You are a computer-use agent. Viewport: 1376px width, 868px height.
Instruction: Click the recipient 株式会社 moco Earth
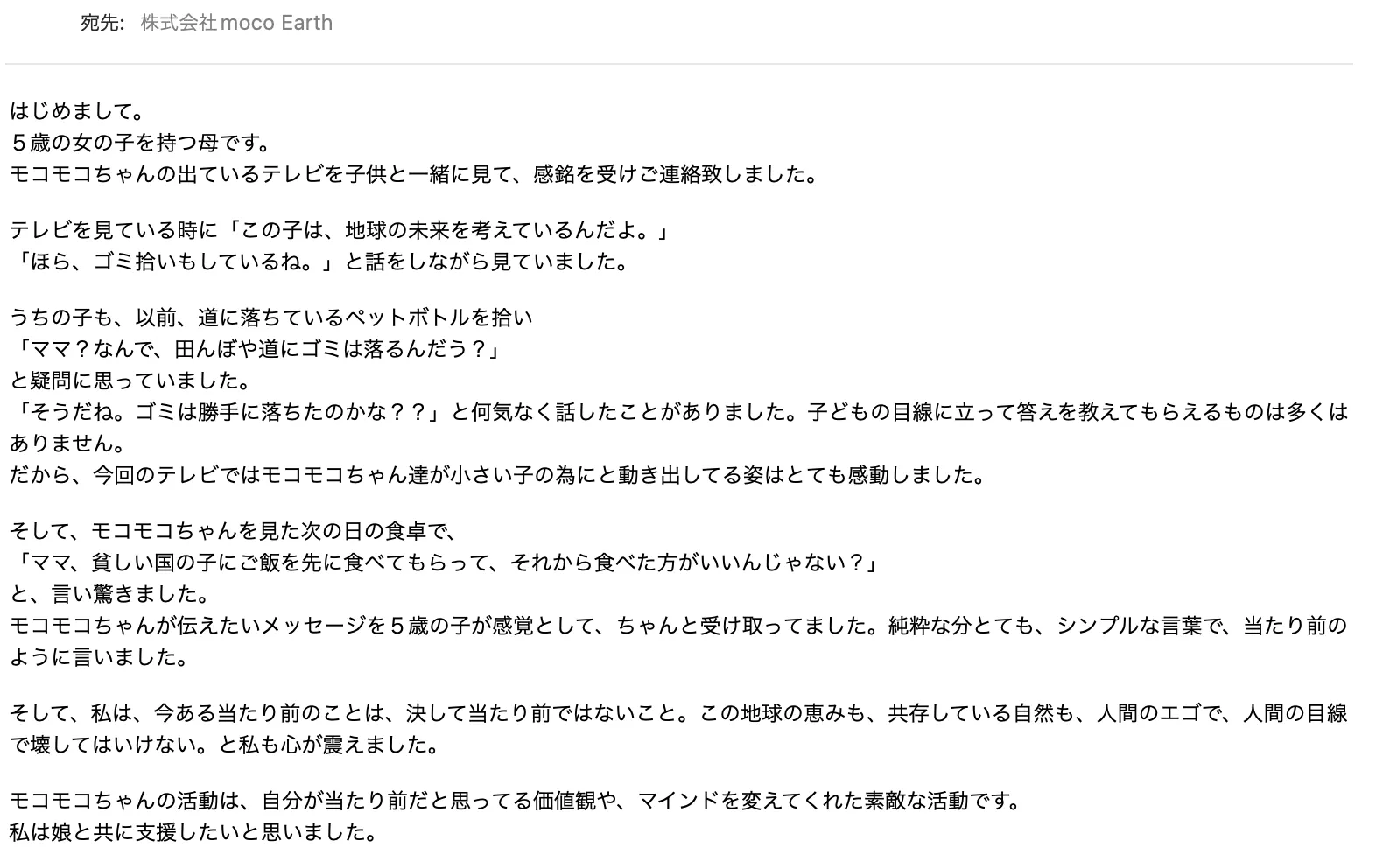(236, 23)
